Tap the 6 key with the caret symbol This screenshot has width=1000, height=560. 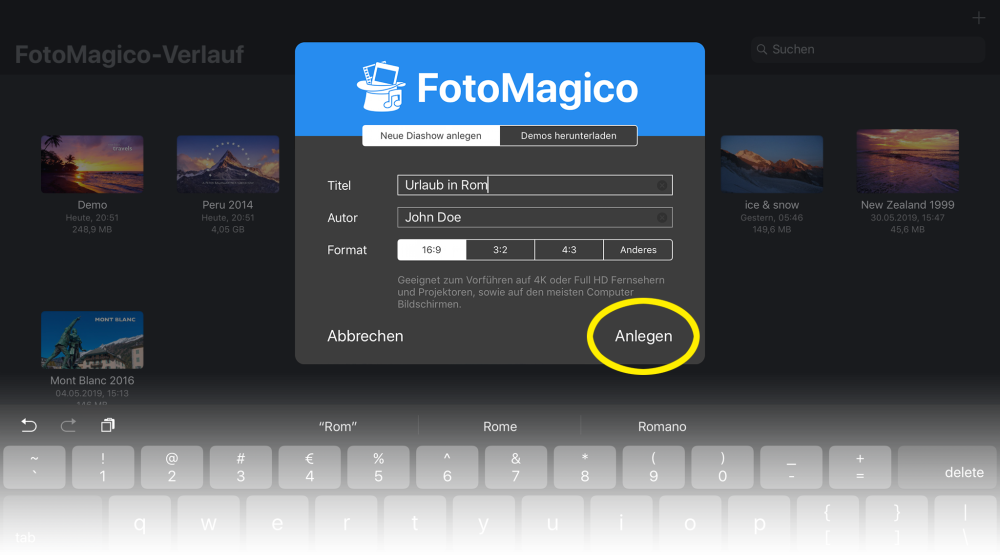click(x=447, y=468)
